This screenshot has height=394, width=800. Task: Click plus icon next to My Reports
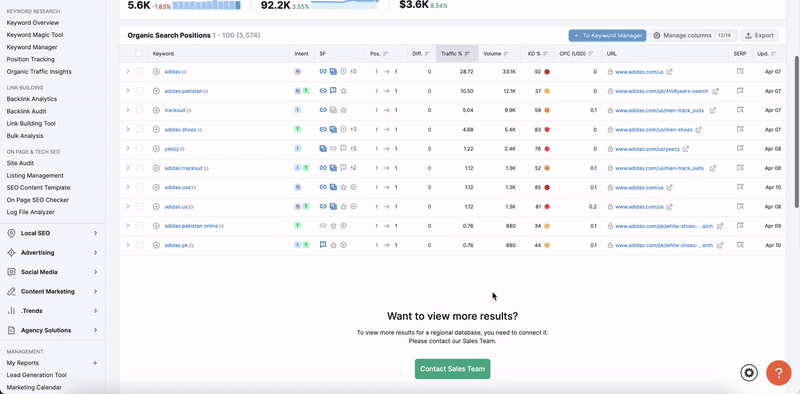(95, 363)
